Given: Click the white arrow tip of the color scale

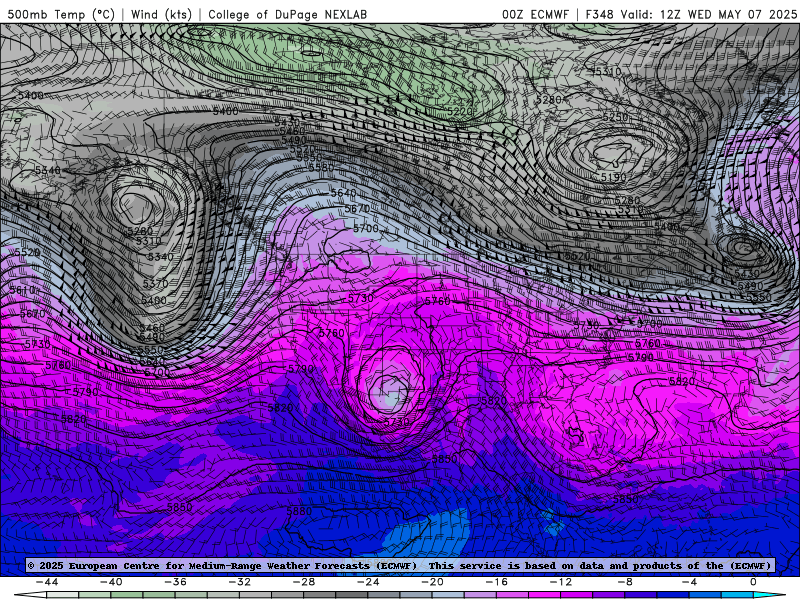Looking at the screenshot, I should click(30, 595).
